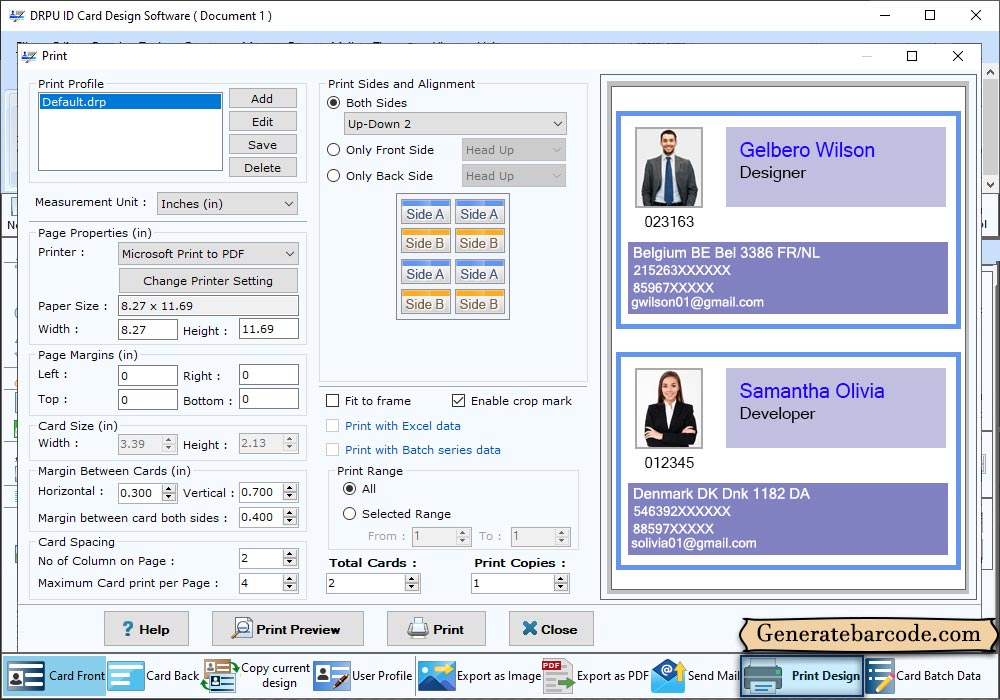Click Add print profile button
This screenshot has height=700, width=1000.
click(x=262, y=99)
